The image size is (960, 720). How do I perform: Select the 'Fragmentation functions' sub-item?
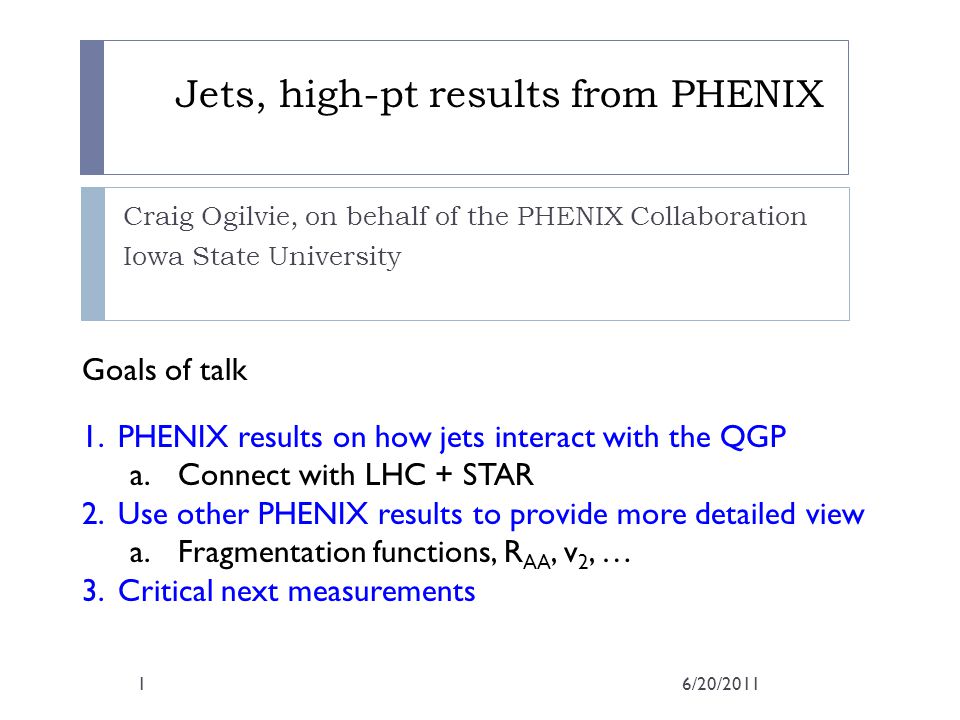tap(380, 553)
